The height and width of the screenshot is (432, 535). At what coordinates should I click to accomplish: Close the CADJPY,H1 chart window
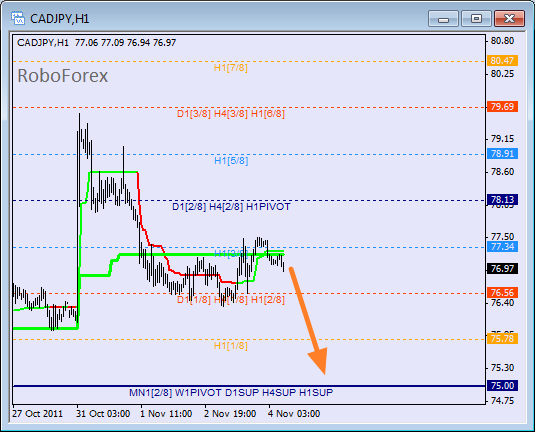pos(509,18)
